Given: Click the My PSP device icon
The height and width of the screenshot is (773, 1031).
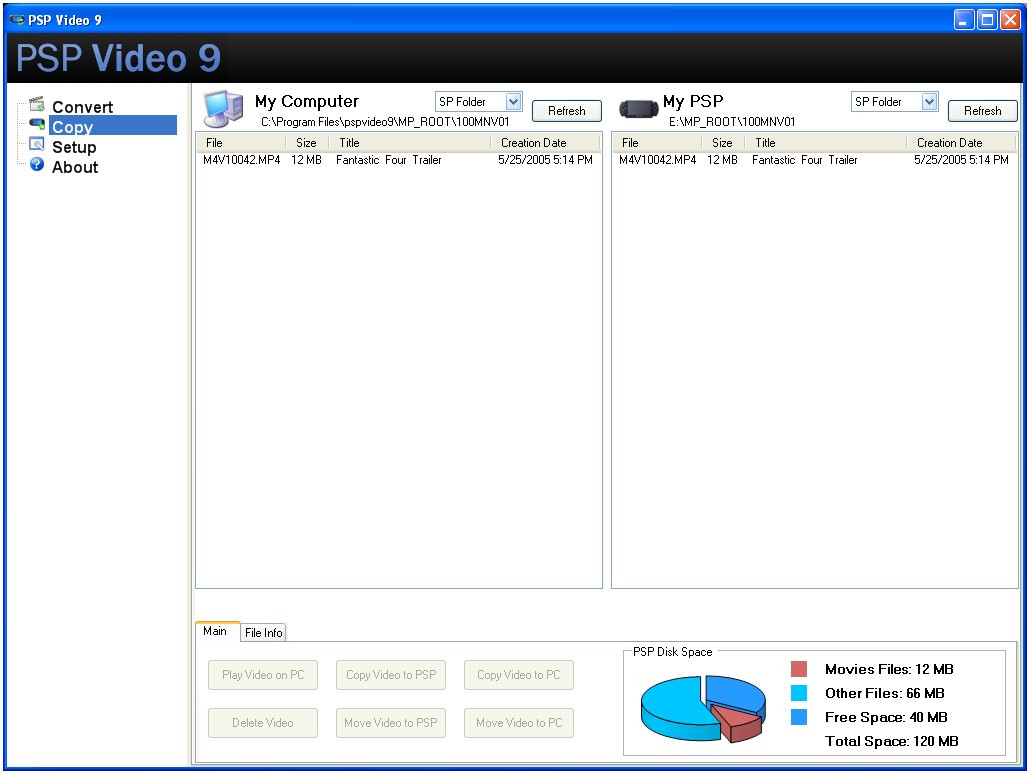Looking at the screenshot, I should tap(638, 108).
